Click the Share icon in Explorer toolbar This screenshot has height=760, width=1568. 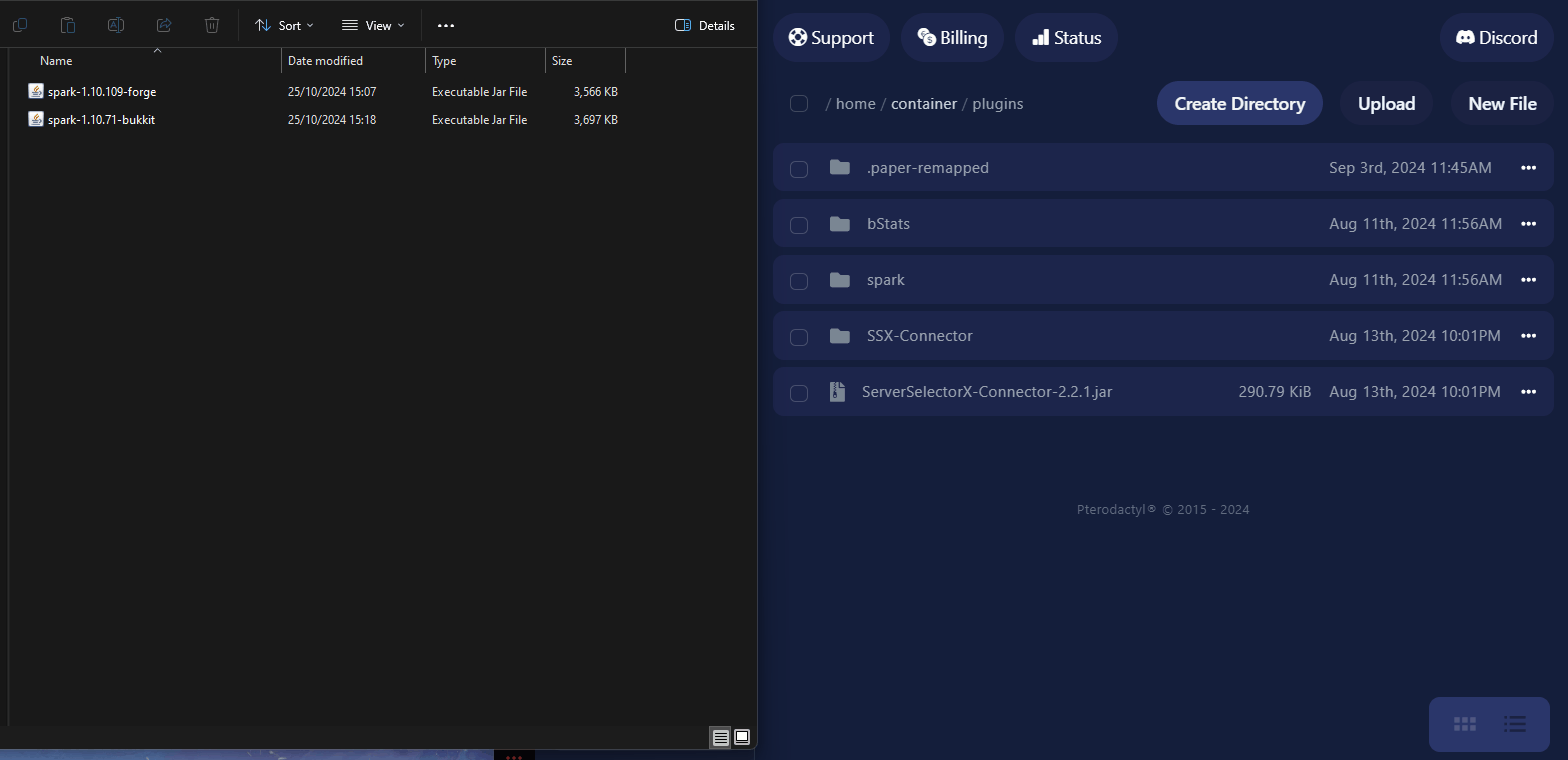(x=164, y=25)
